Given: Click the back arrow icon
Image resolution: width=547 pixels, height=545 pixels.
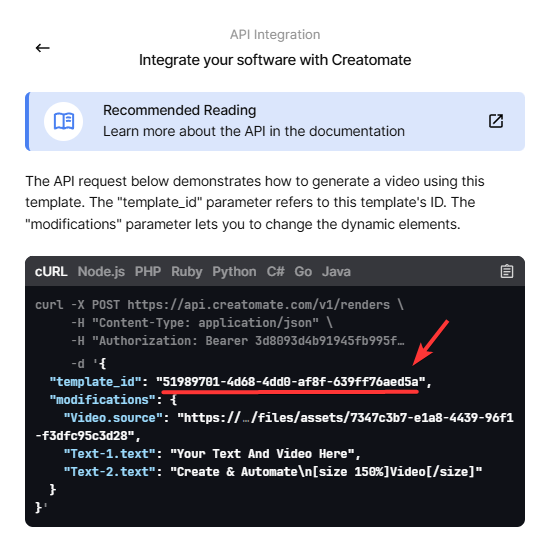Looking at the screenshot, I should [x=43, y=48].
